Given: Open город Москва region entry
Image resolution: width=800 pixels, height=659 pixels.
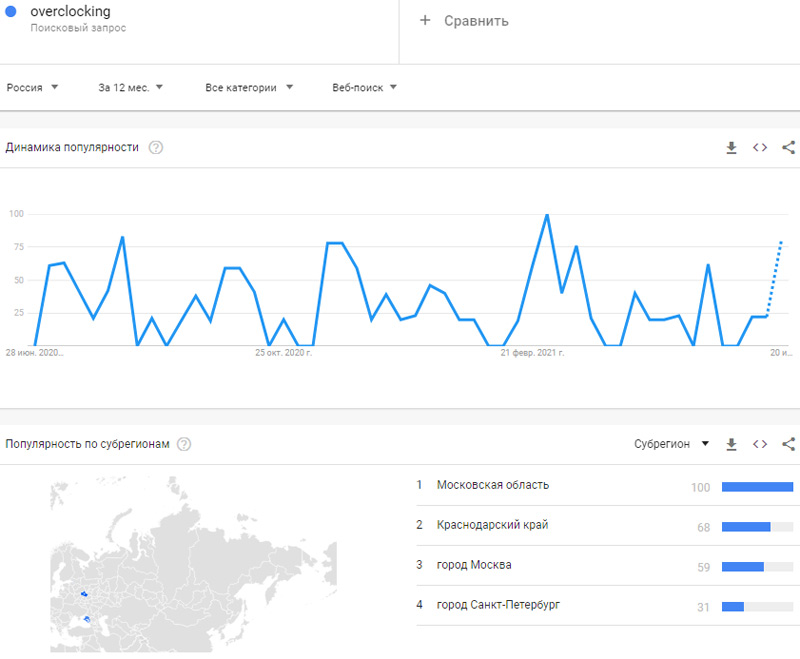Looking at the screenshot, I should point(474,565).
